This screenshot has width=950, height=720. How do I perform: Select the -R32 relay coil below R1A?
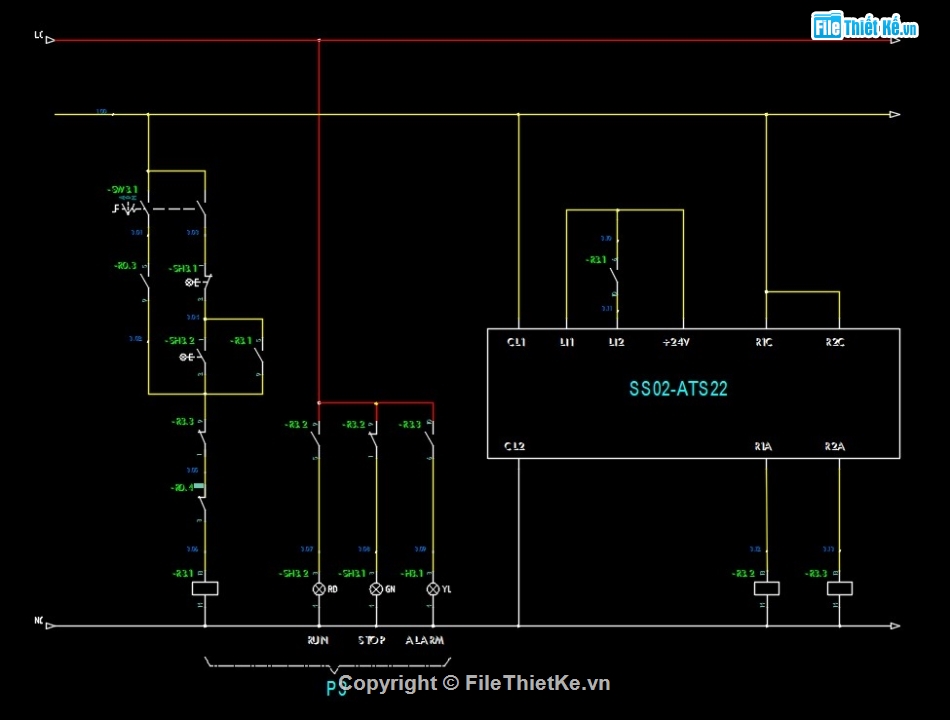pos(765,588)
